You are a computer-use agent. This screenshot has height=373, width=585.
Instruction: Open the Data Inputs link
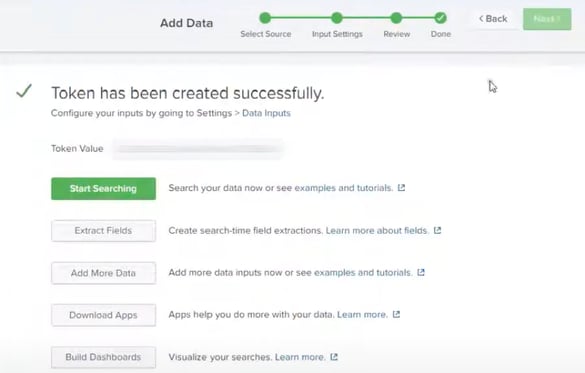point(266,113)
